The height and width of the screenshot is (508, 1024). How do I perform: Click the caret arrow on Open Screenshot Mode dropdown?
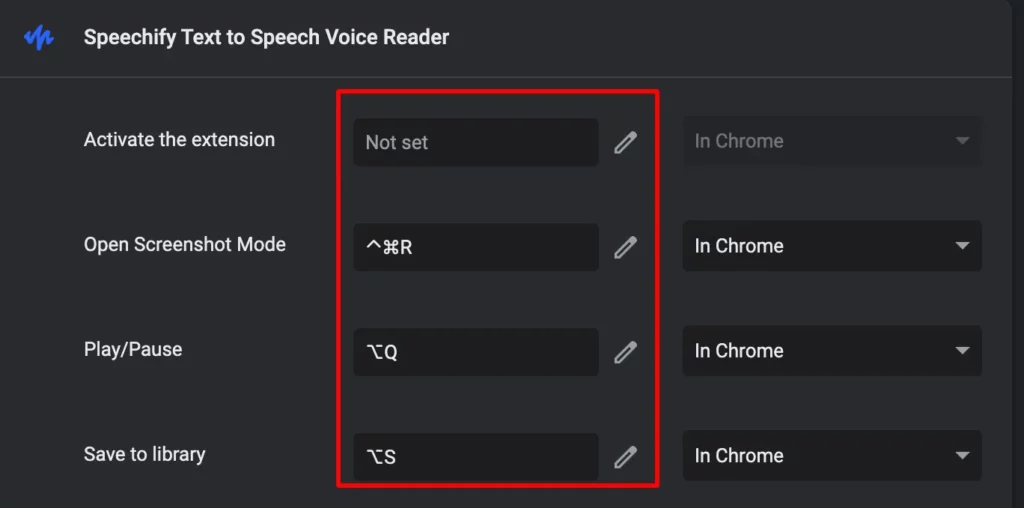(962, 246)
